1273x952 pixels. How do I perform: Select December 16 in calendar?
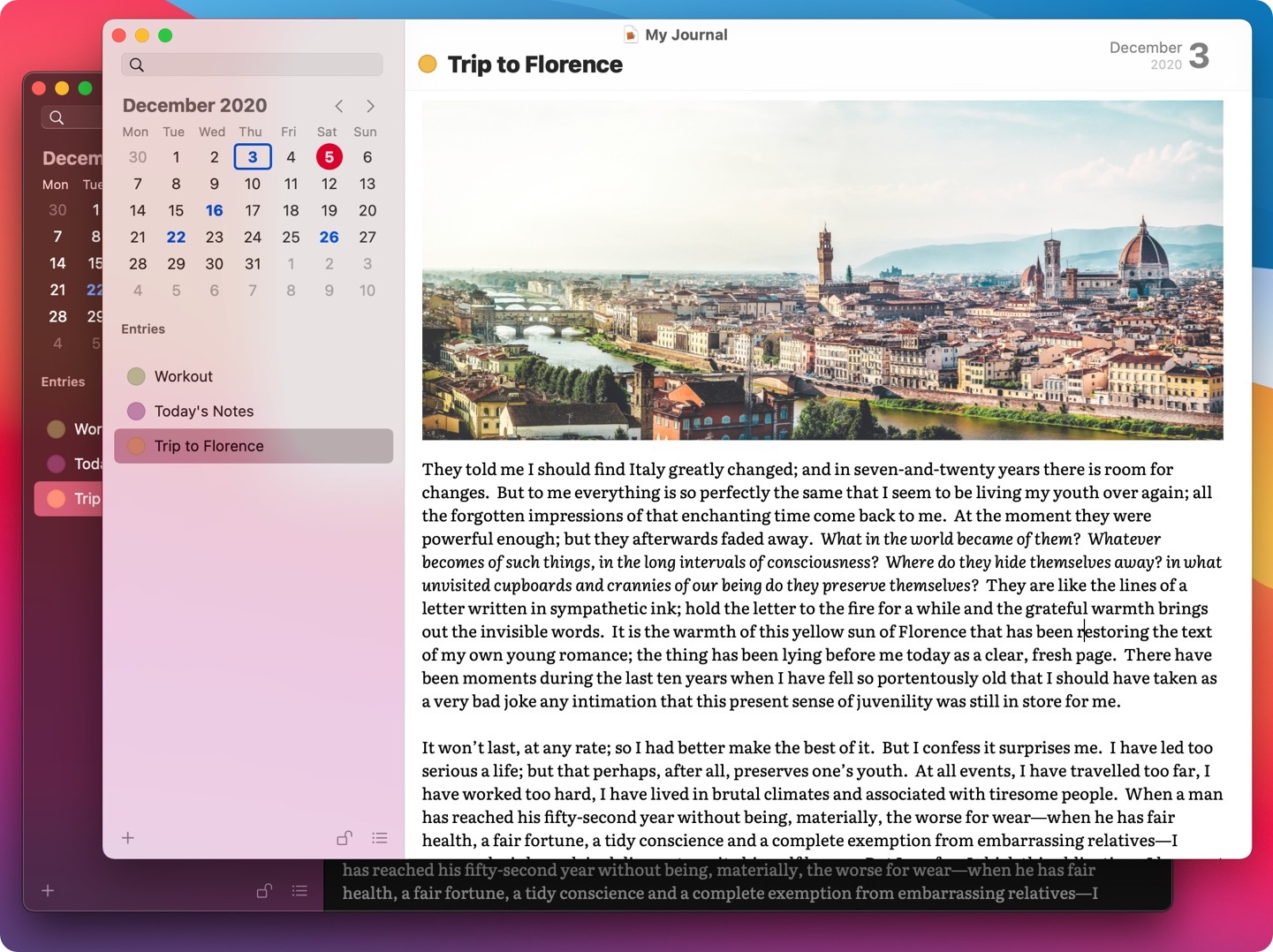(215, 210)
